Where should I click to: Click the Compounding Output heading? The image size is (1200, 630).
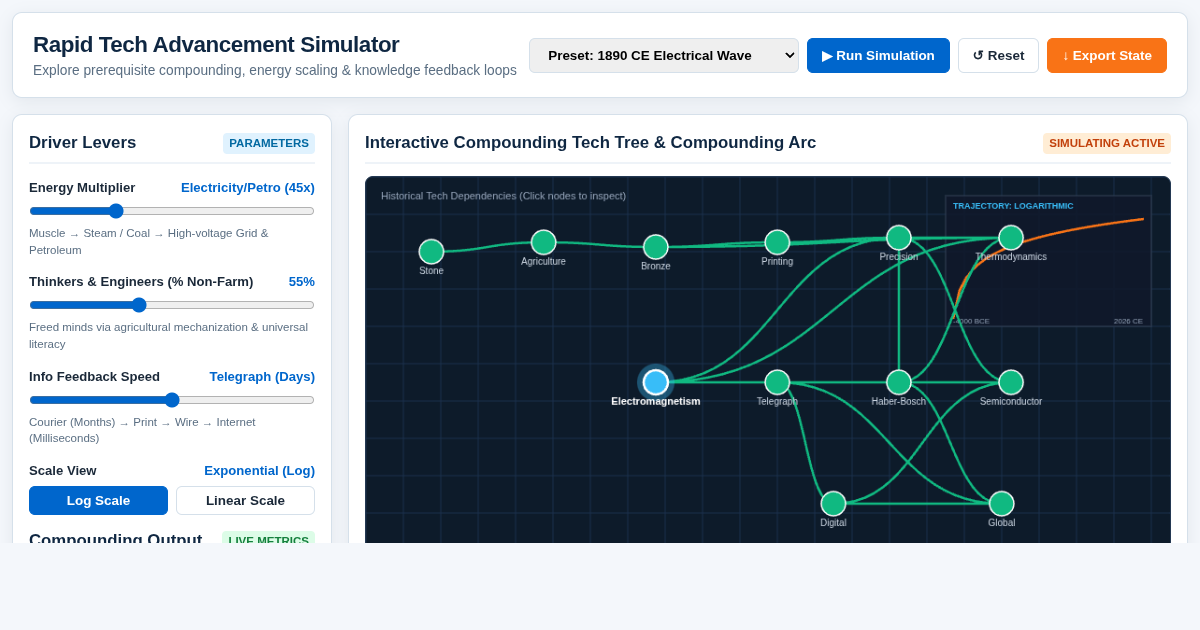click(x=116, y=538)
